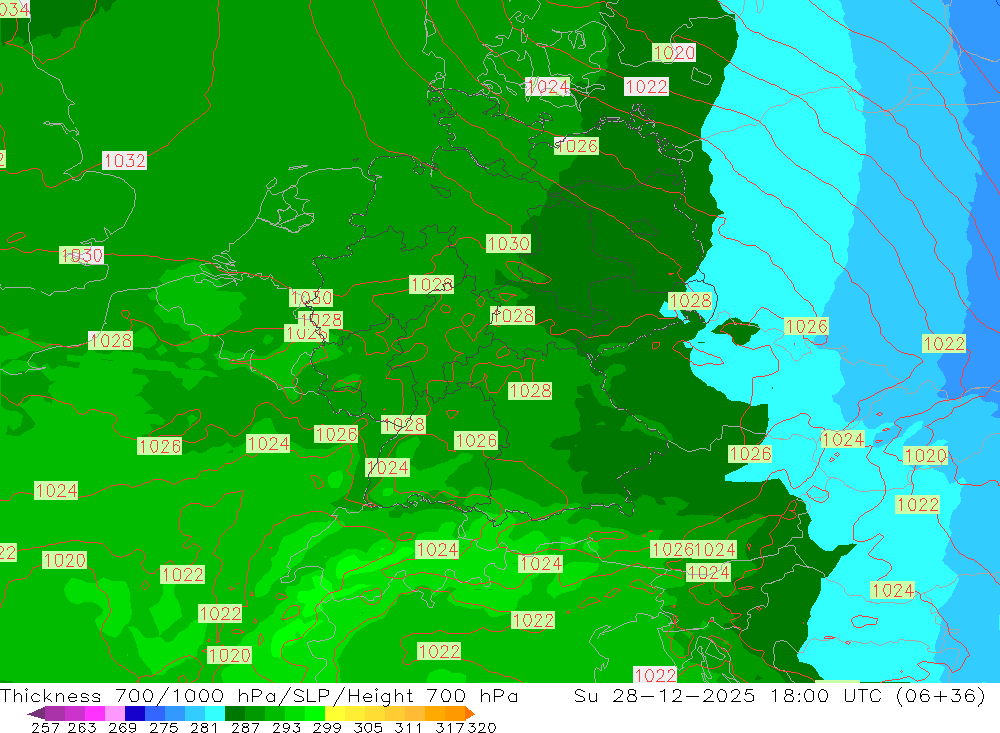Click the orange right arrow tip of legend
The height and width of the screenshot is (733, 1000).
coord(469,714)
